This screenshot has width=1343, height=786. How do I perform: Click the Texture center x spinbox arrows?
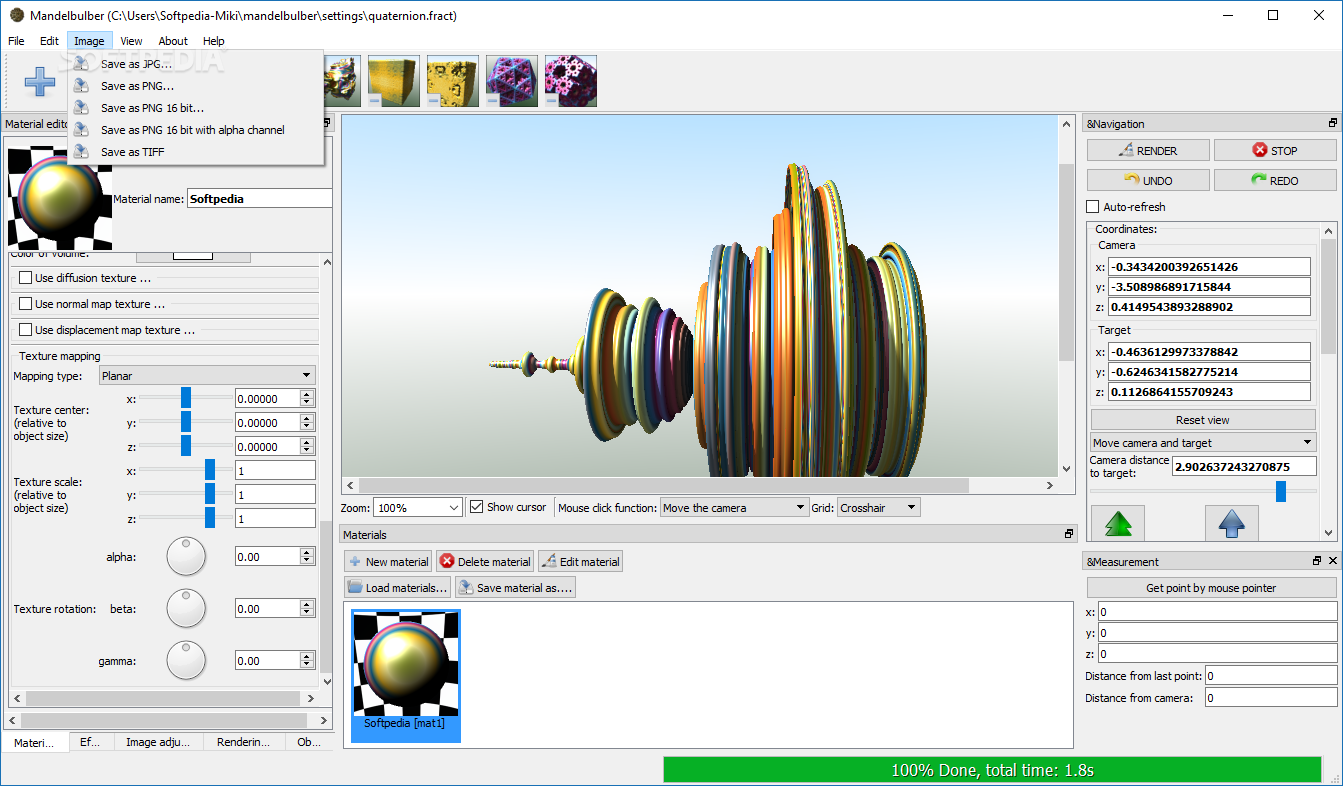tap(306, 398)
